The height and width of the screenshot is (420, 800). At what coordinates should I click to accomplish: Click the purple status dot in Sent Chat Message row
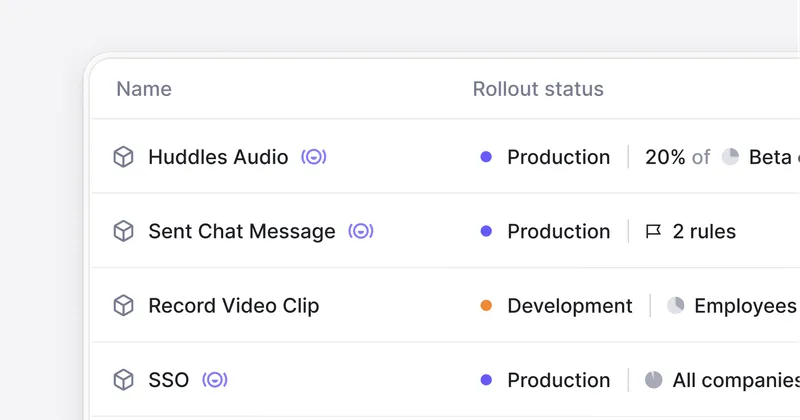tap(486, 231)
